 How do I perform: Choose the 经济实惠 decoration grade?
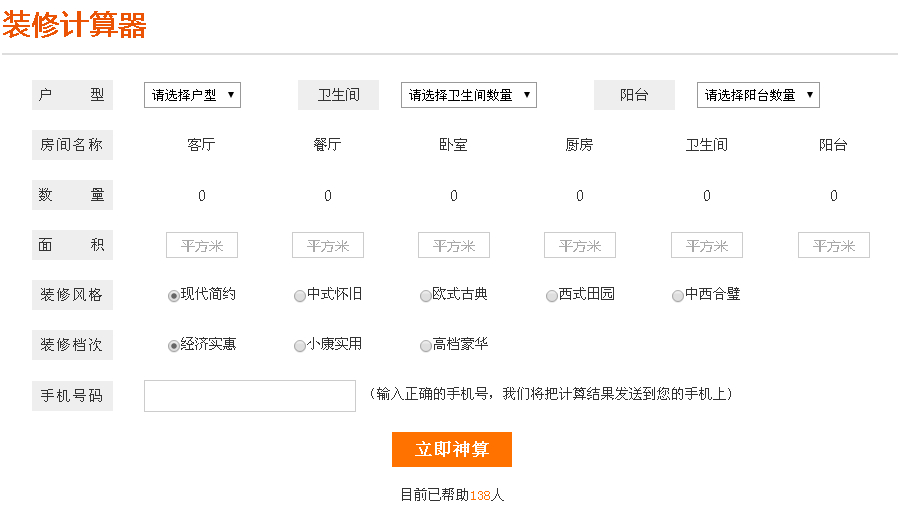point(174,346)
